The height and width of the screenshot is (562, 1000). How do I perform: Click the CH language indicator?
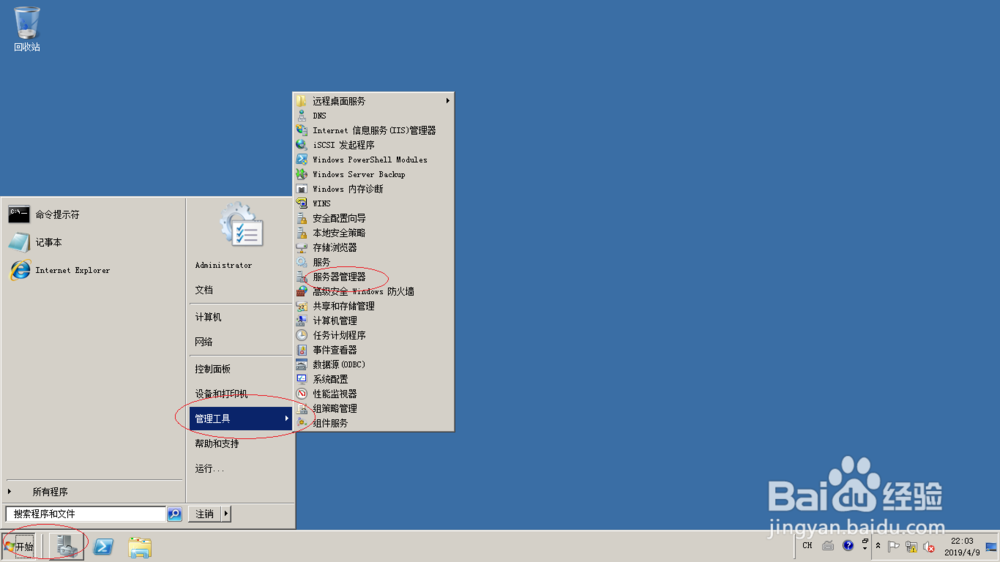(x=807, y=545)
